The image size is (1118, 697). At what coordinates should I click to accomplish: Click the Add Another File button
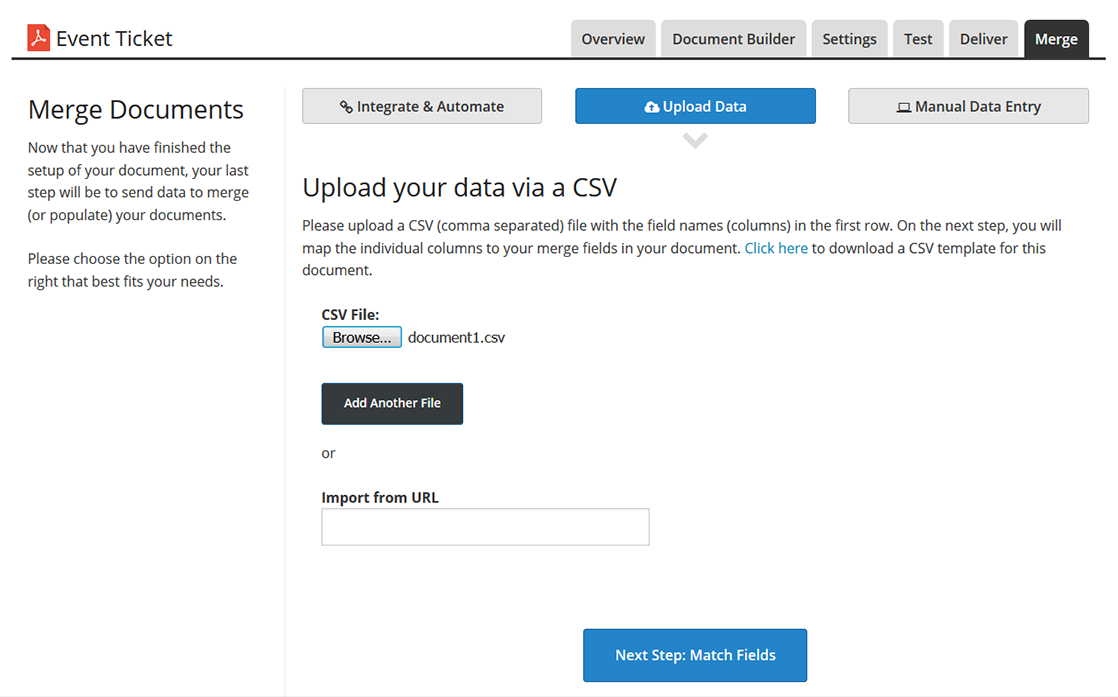point(392,403)
